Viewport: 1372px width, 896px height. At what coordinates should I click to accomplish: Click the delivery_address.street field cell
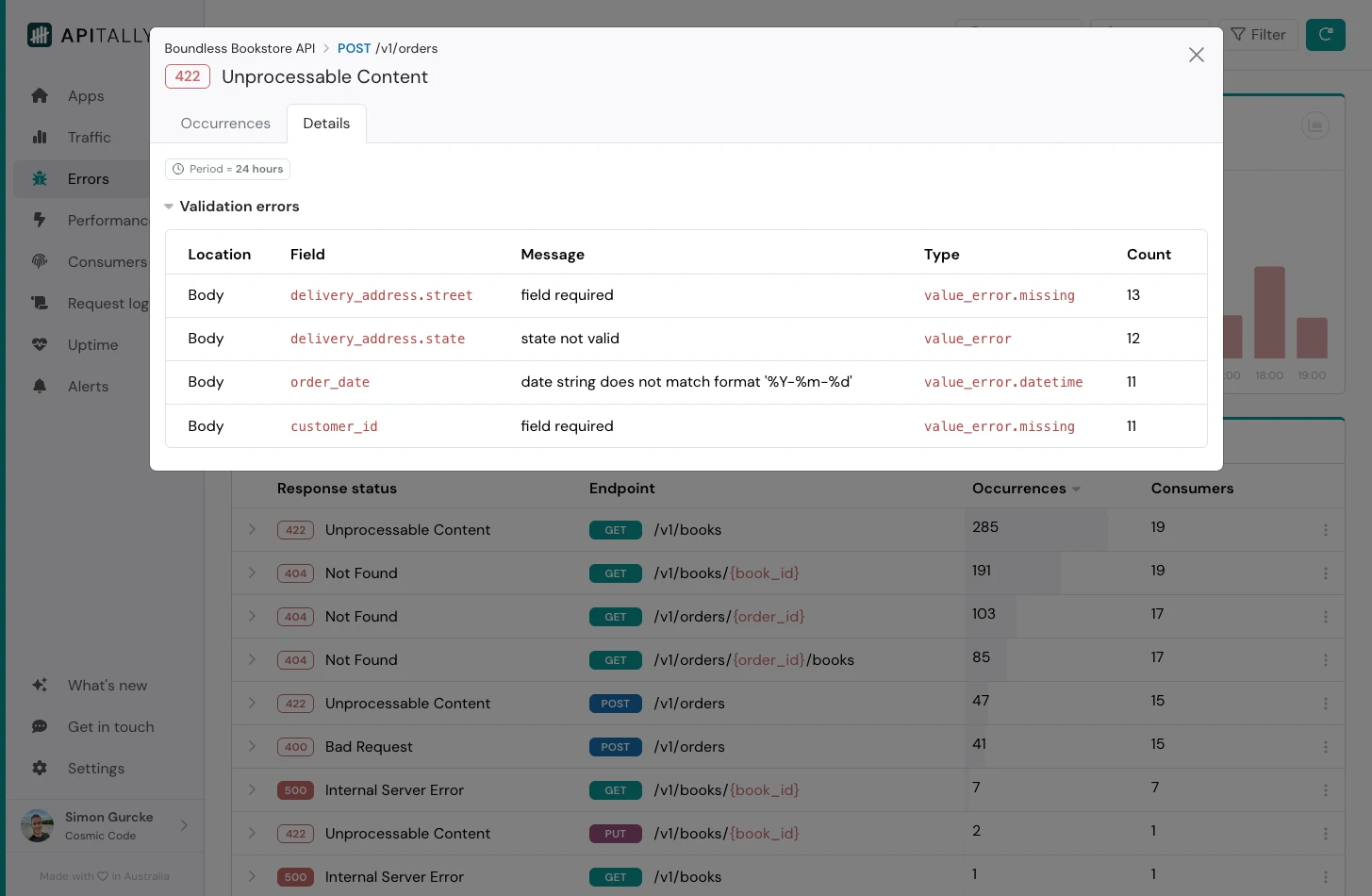(x=382, y=295)
